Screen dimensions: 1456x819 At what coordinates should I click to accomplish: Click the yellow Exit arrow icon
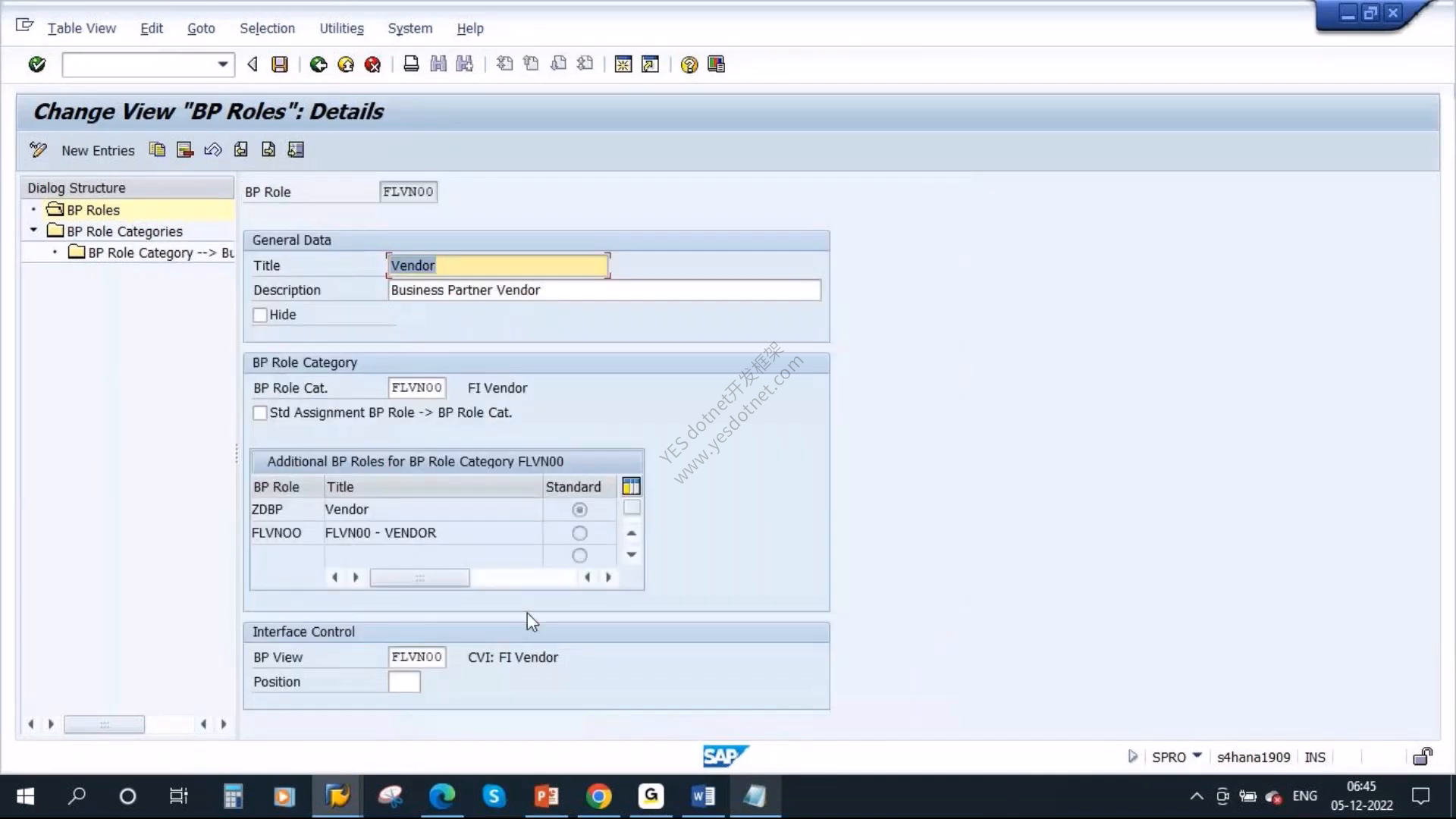coord(346,64)
